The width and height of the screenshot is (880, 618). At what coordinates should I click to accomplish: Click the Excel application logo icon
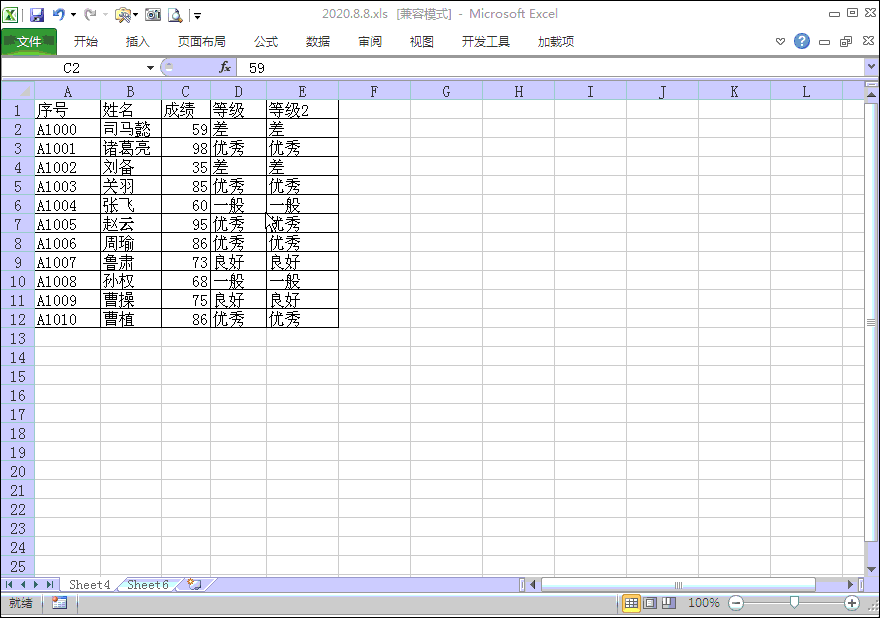[10, 15]
